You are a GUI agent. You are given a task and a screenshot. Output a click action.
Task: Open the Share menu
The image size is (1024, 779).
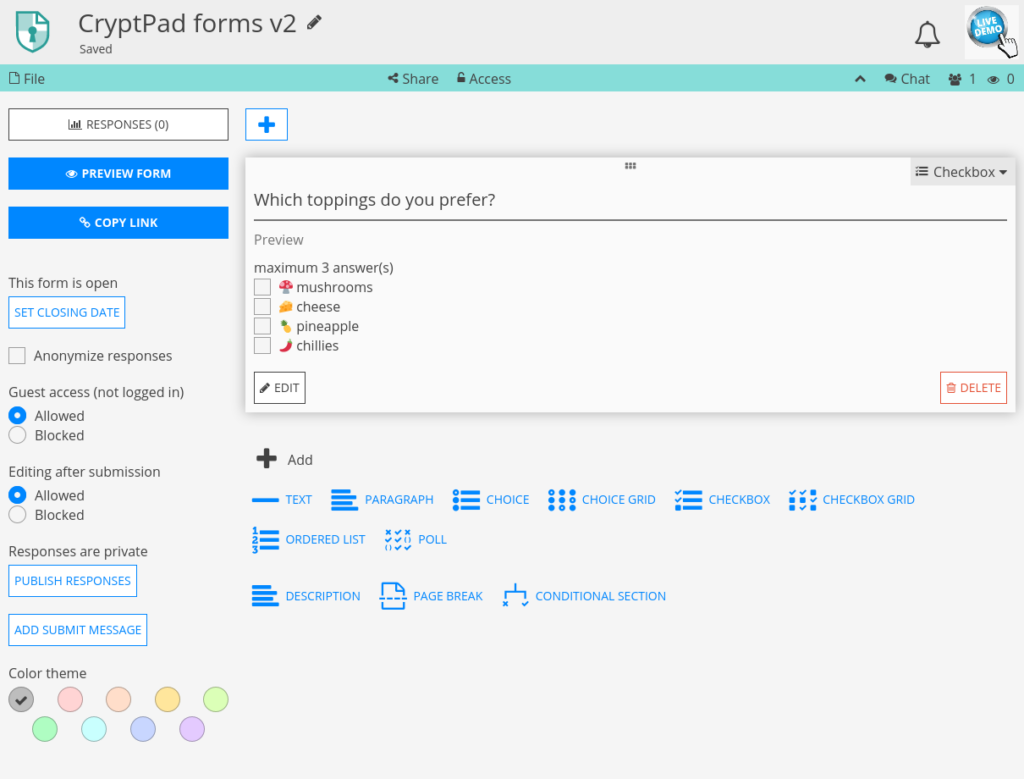(x=413, y=79)
